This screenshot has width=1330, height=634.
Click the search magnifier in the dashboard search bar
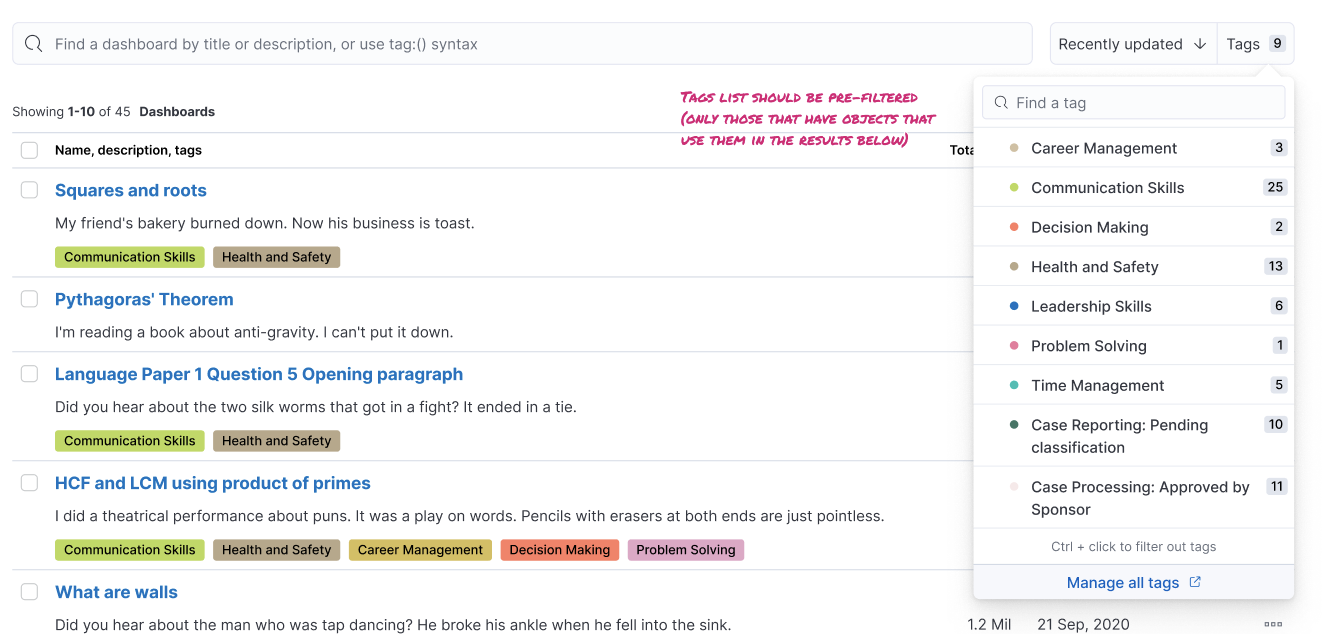coord(34,43)
